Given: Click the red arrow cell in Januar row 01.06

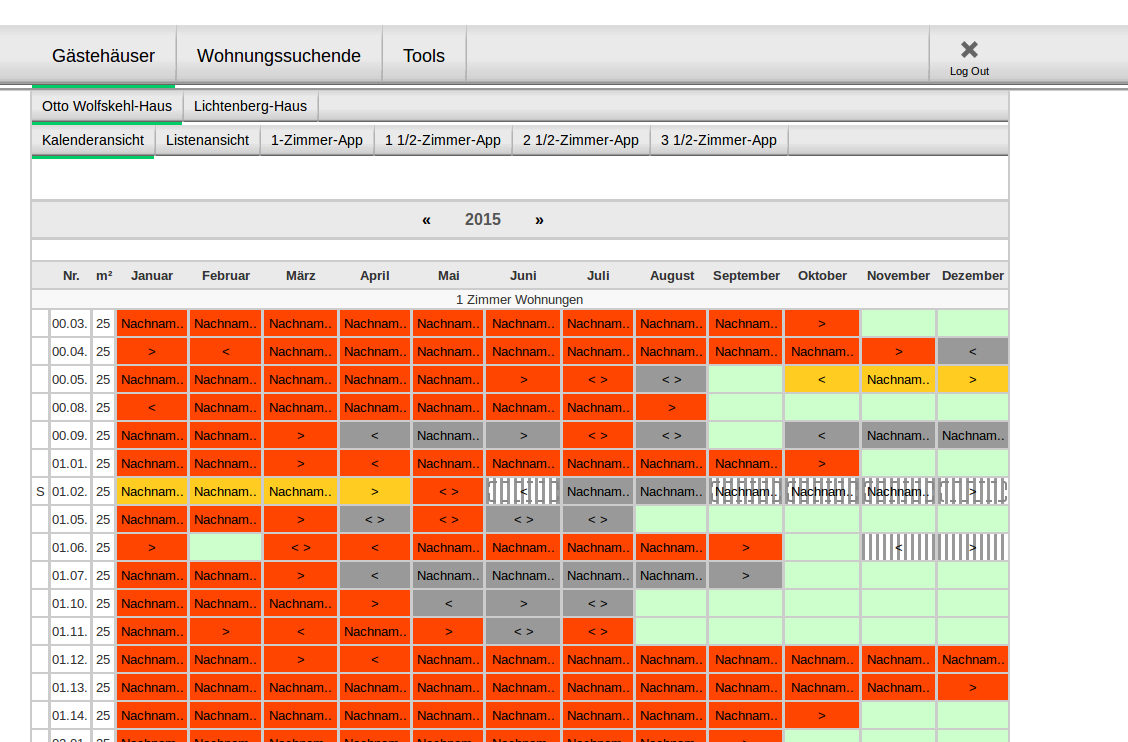Looking at the screenshot, I should (152, 547).
